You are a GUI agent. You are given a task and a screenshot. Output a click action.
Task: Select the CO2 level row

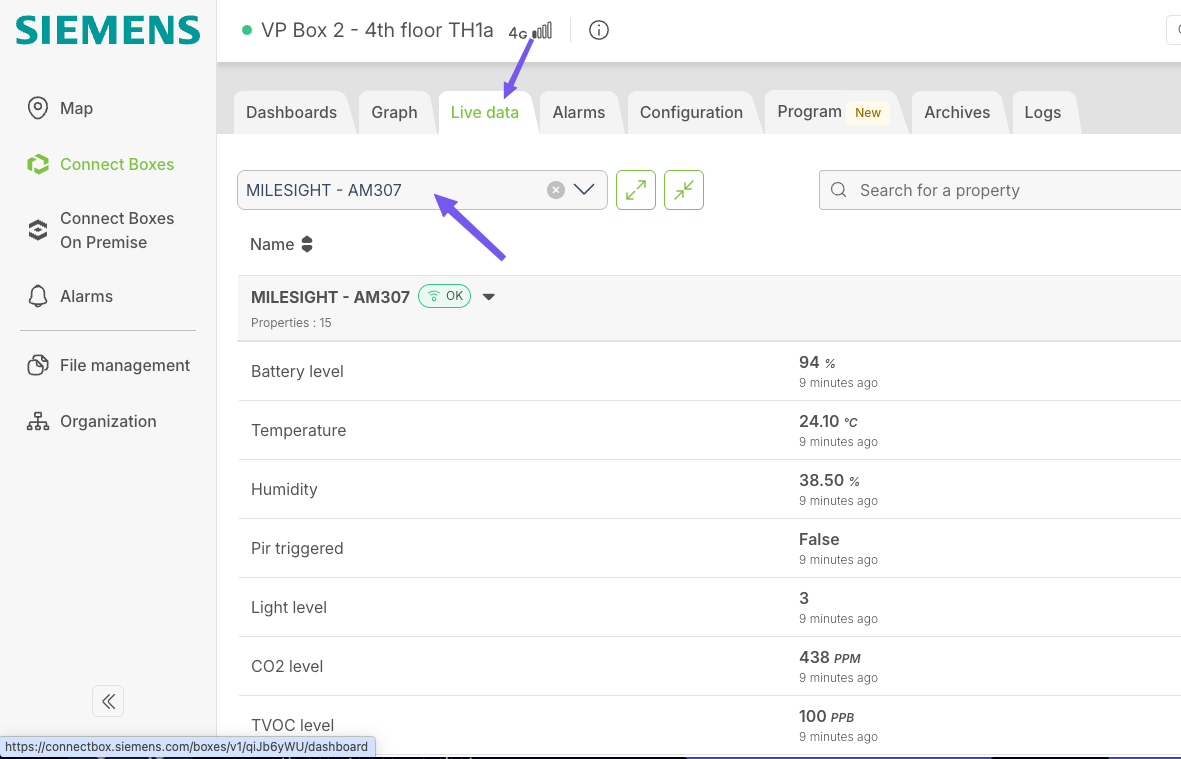click(x=710, y=666)
